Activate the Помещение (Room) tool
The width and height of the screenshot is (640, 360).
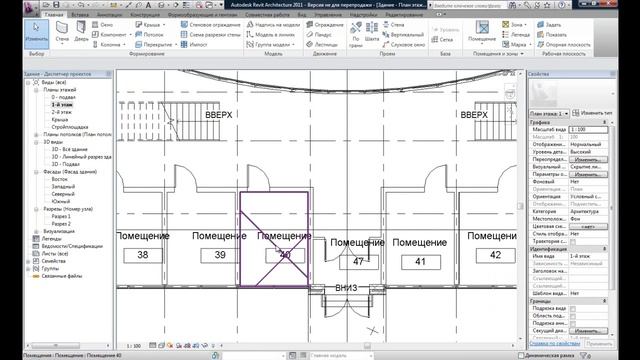[x=482, y=32]
